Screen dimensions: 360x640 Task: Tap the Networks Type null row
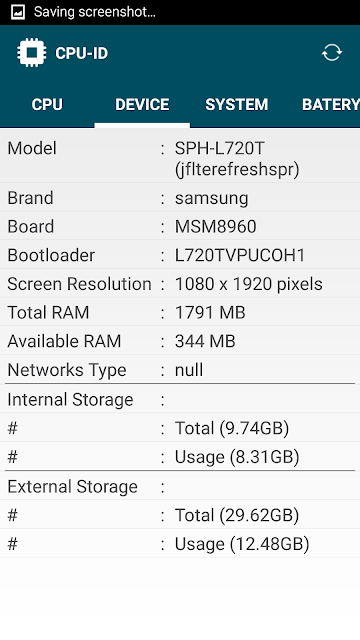pyautogui.click(x=180, y=369)
